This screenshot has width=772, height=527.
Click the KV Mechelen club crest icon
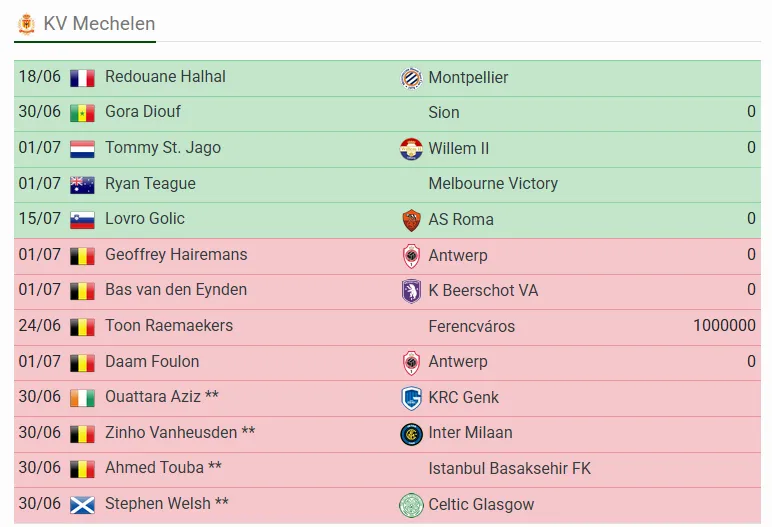[26, 24]
